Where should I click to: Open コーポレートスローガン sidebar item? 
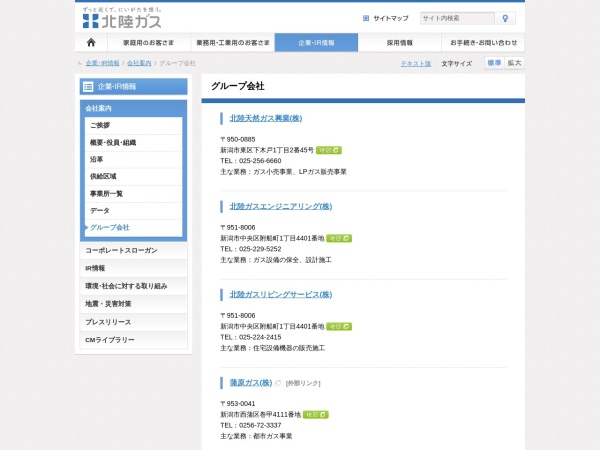tap(134, 251)
